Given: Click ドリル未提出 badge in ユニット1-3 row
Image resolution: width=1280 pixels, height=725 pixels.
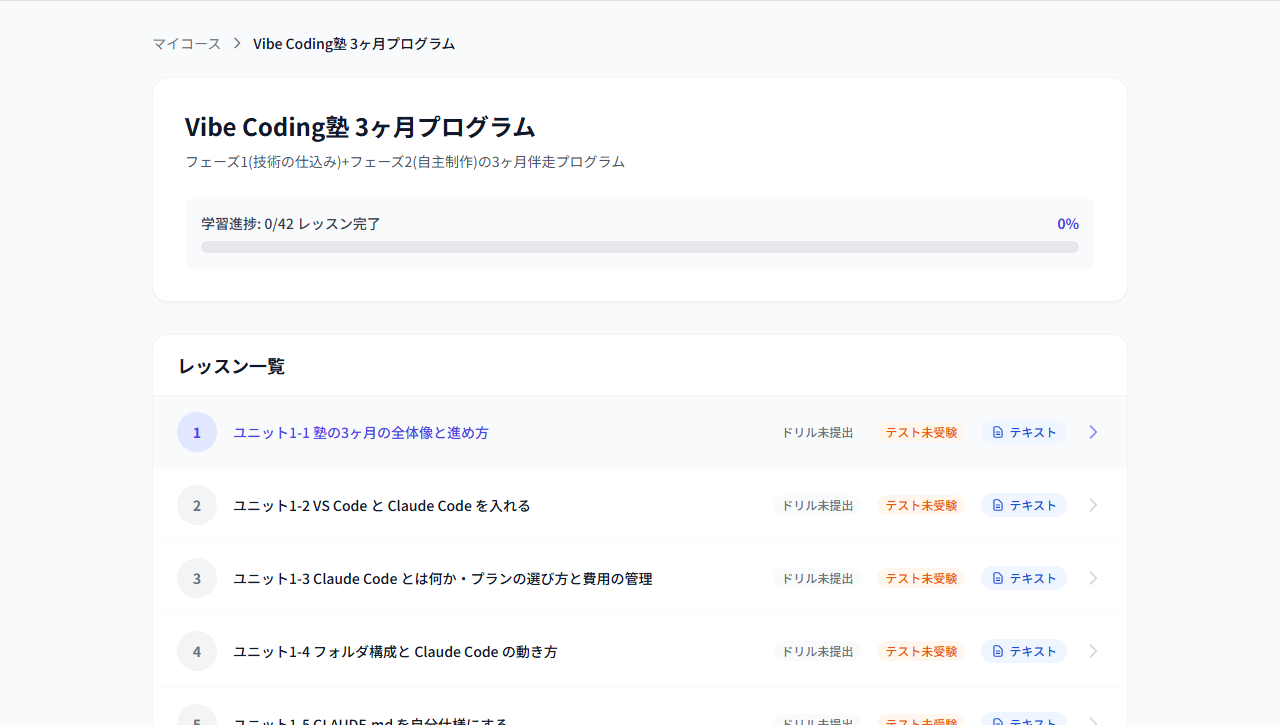Looking at the screenshot, I should click(817, 578).
